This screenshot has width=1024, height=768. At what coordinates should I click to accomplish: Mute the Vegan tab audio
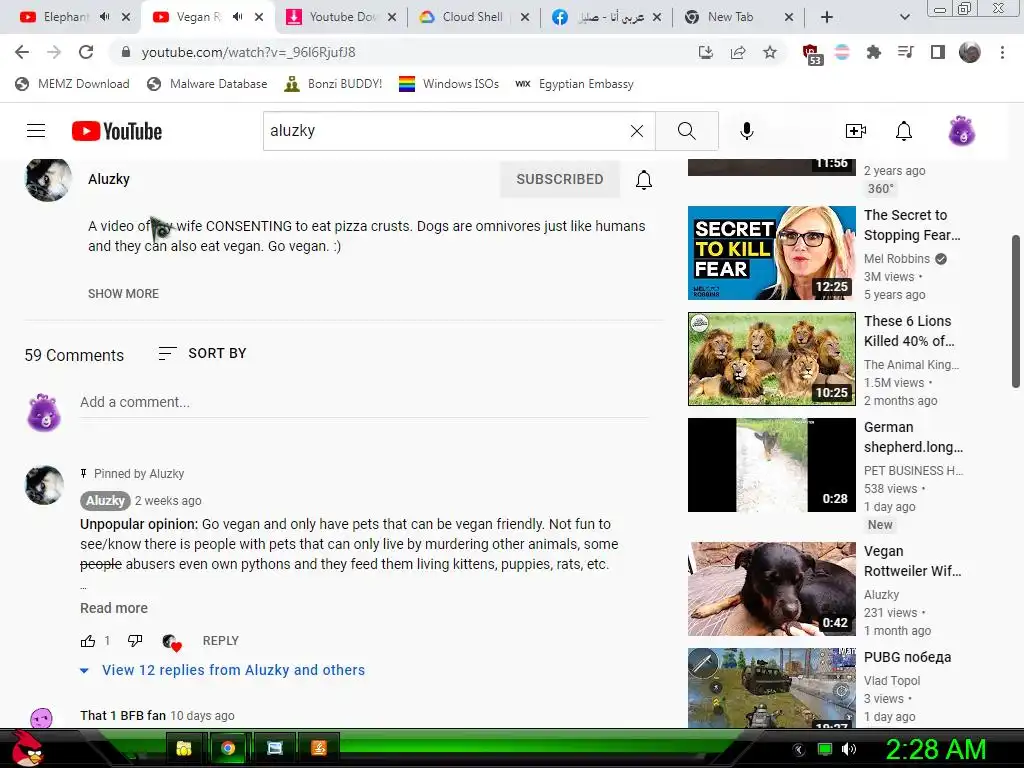pyautogui.click(x=238, y=17)
